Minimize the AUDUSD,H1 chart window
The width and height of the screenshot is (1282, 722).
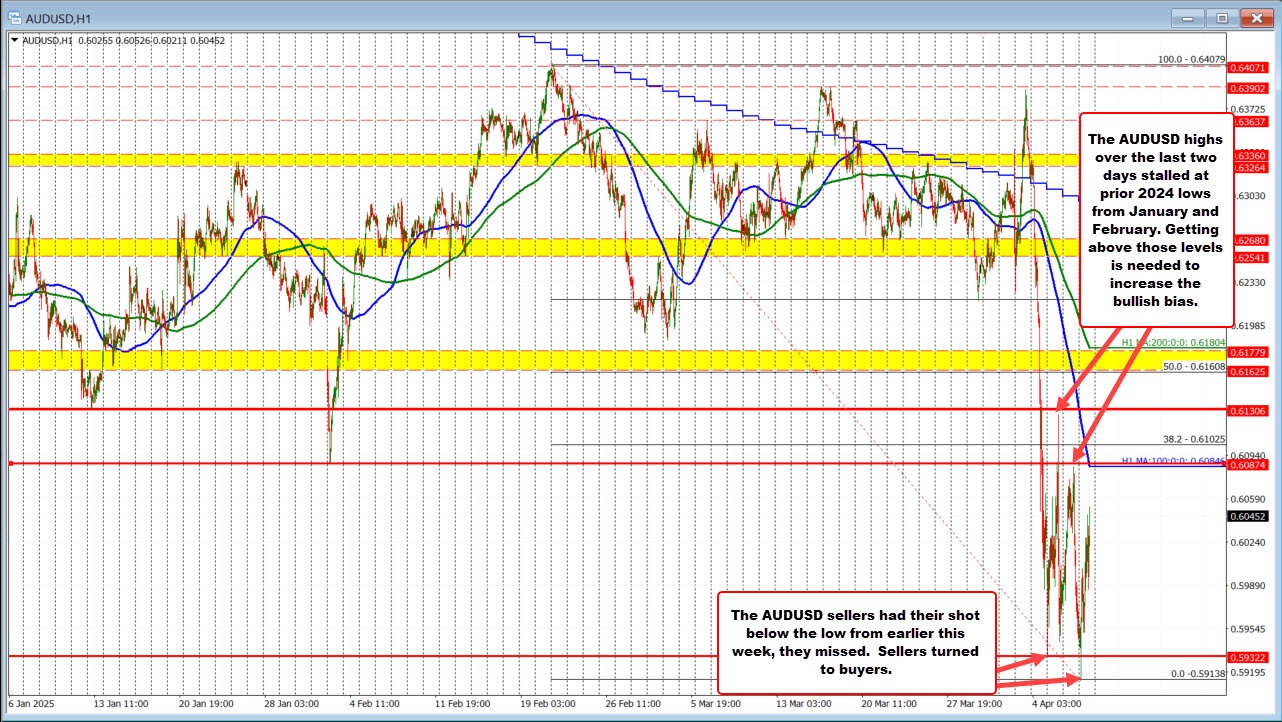(x=1188, y=17)
